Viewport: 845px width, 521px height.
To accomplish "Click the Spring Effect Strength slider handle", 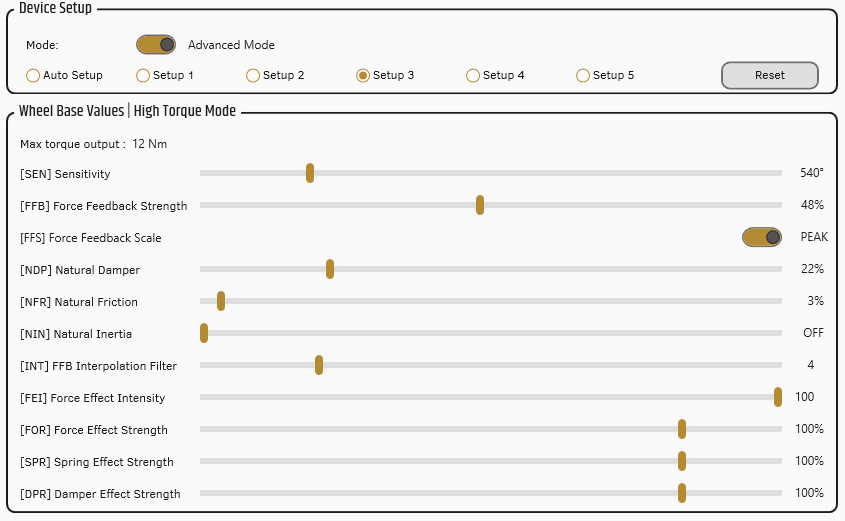I will (x=682, y=461).
